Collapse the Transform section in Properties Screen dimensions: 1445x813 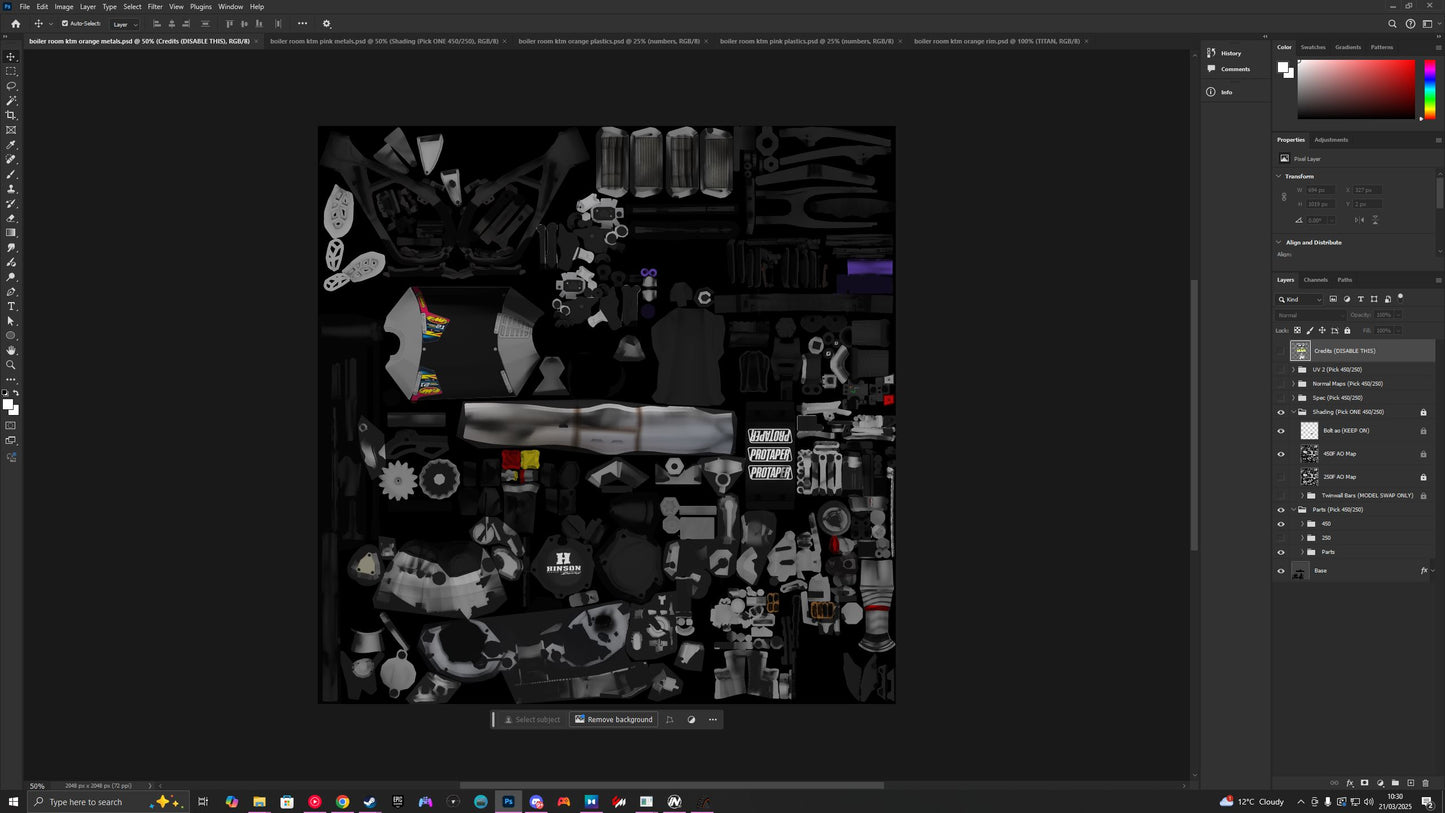1279,176
